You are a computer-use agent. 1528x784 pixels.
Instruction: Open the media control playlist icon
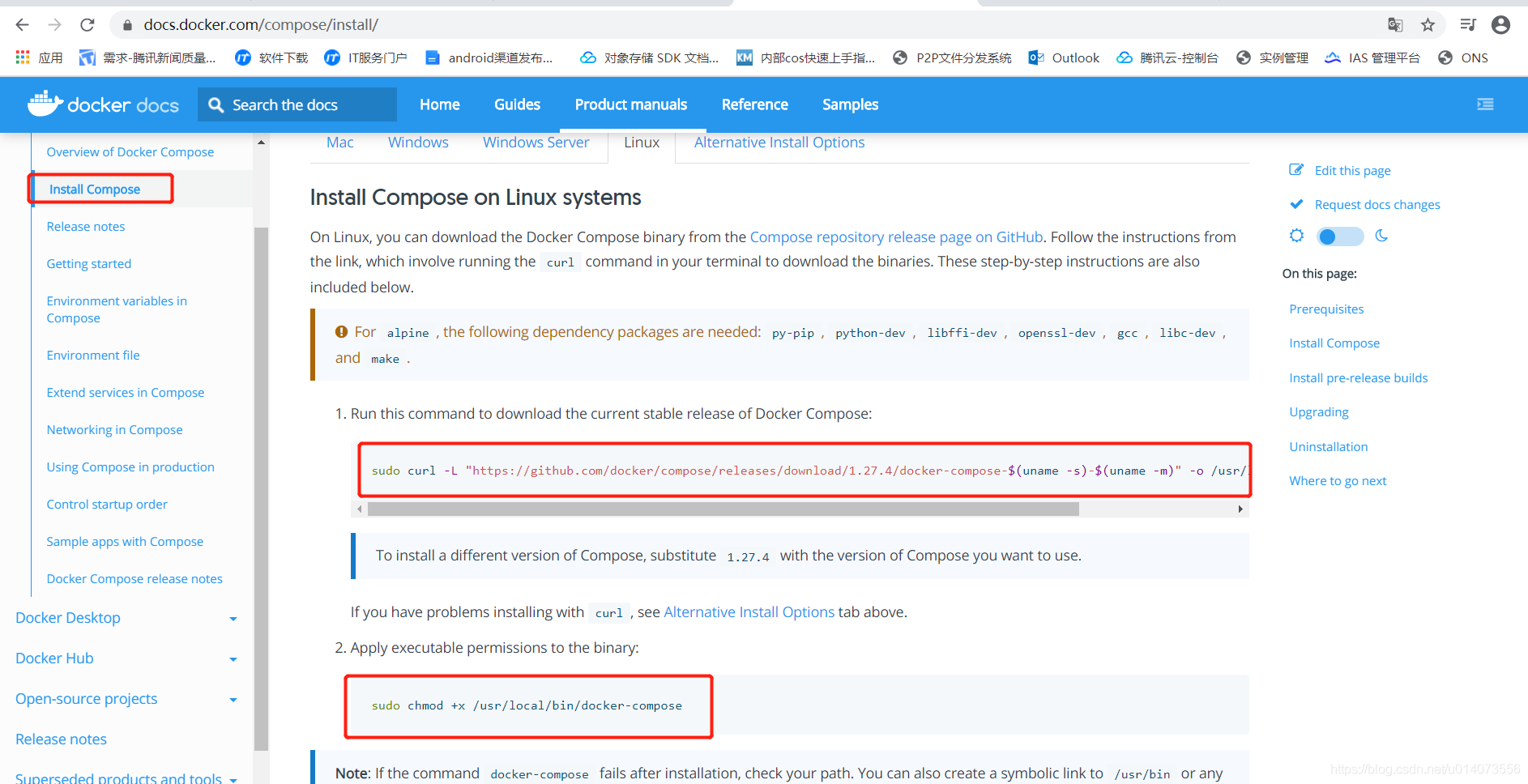1468,25
